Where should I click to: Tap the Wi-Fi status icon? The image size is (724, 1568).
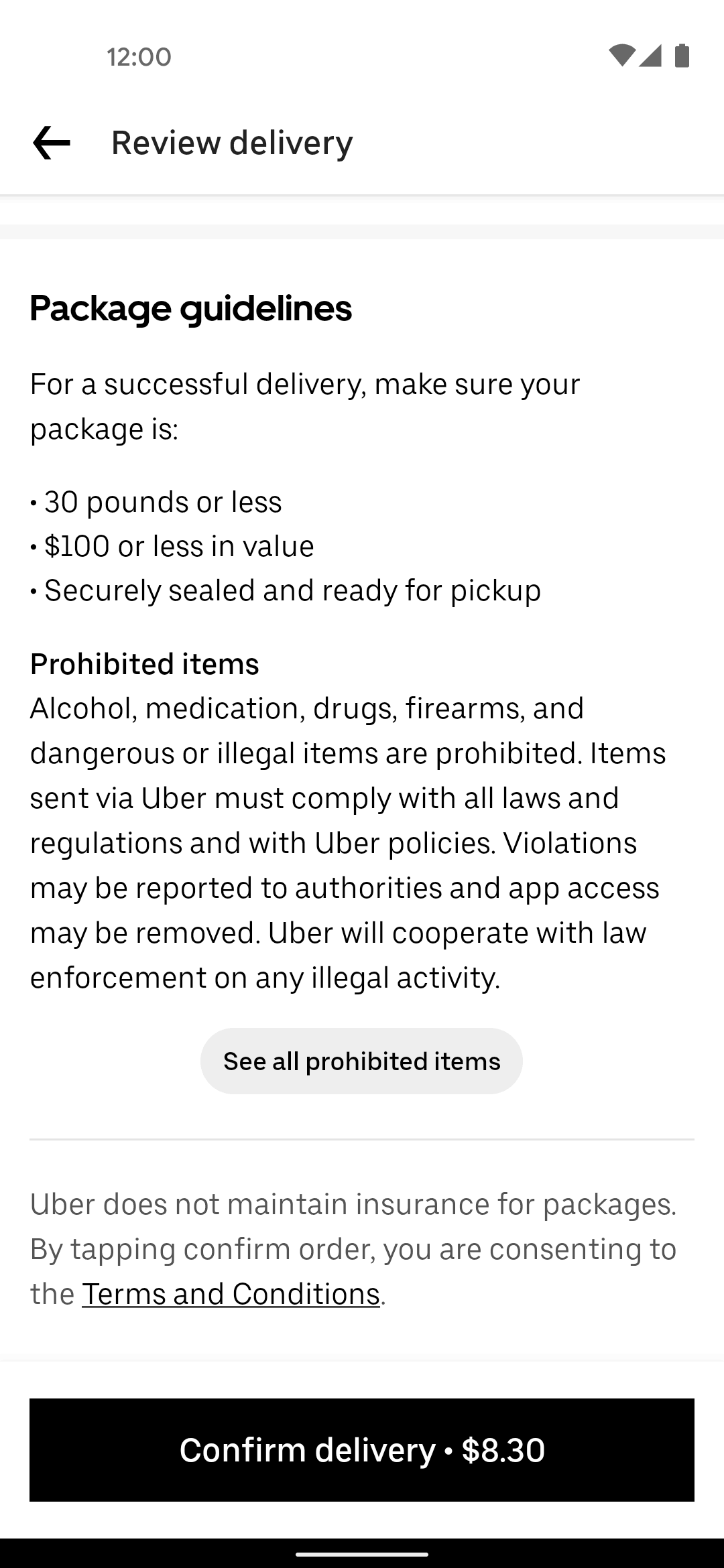621,56
